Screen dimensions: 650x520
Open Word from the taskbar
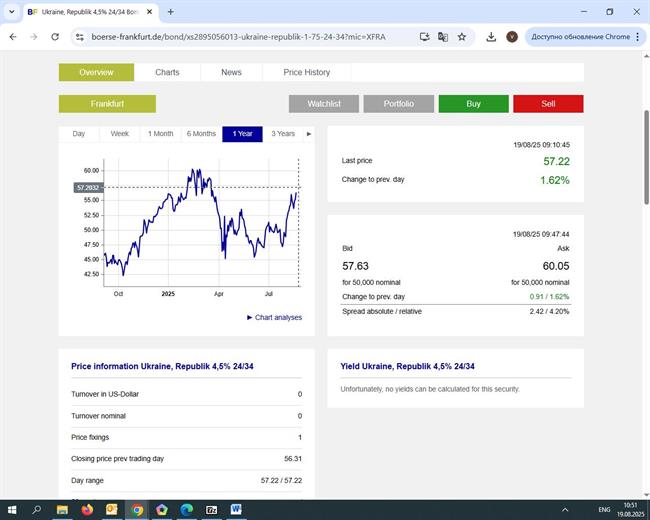click(236, 510)
